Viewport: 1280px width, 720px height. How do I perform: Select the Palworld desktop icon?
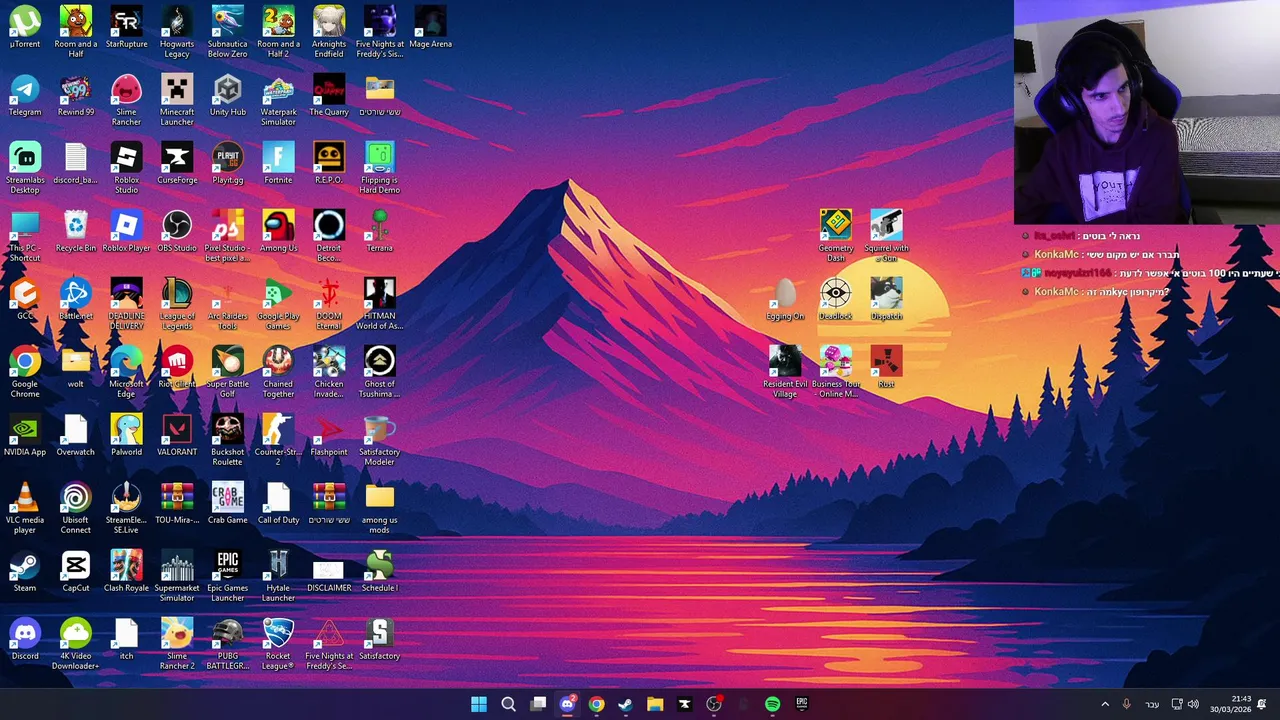click(126, 435)
